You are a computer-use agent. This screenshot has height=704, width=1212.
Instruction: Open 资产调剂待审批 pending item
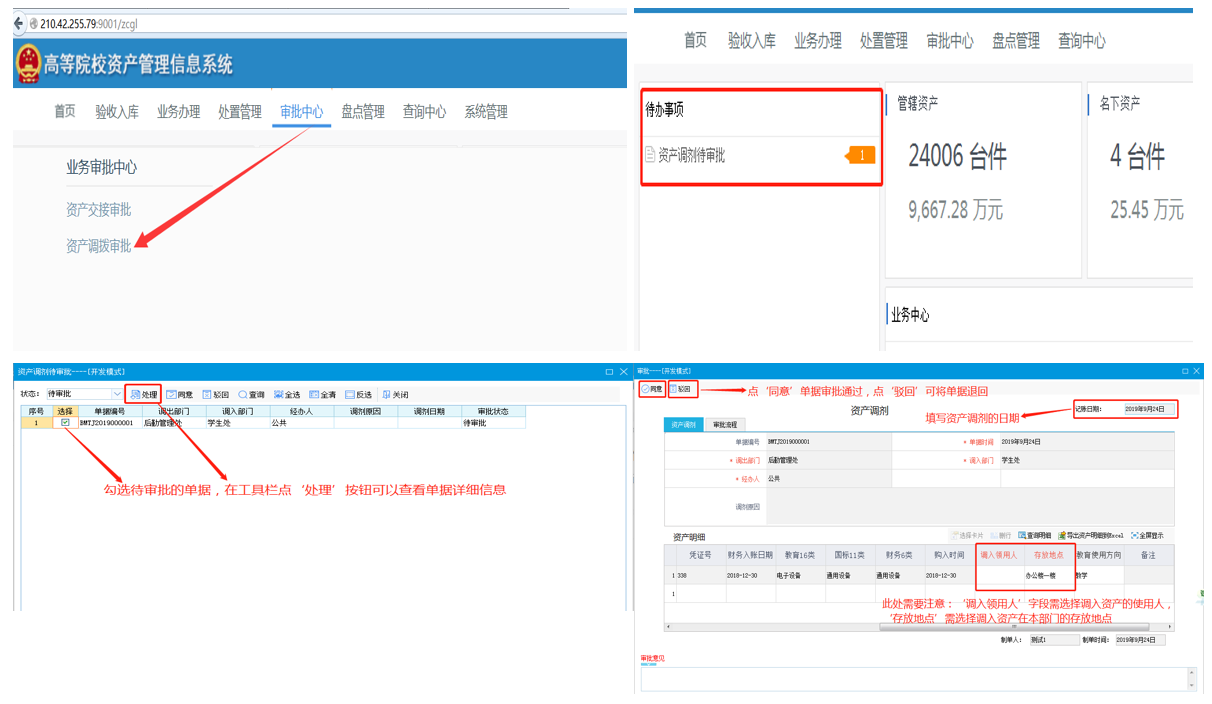[x=691, y=155]
